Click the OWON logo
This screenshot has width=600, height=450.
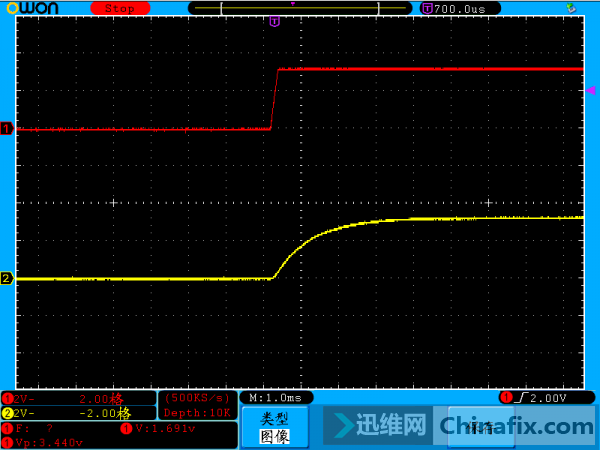point(33,8)
